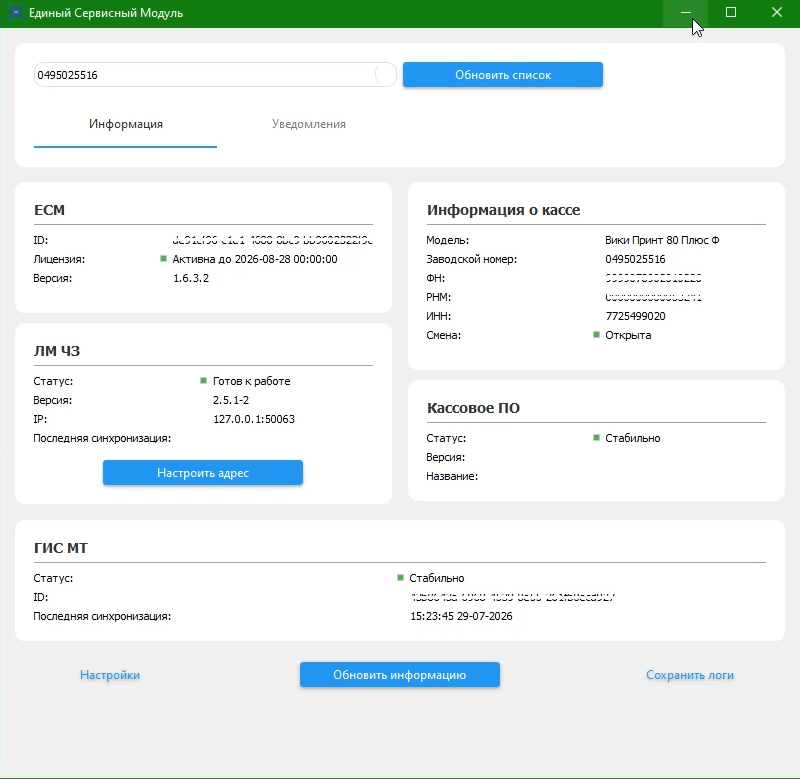
Task: Click the 'ЛМ ЧЗ' section heading
Action: [x=57, y=351]
